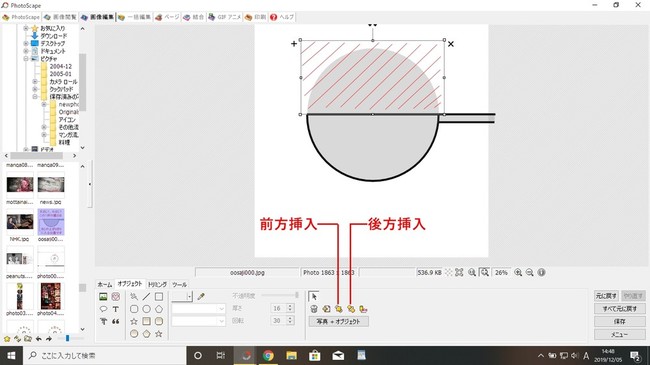Collapse the ピクチャ folder tree node
Viewport: 650px width, 365px height.
[26, 59]
